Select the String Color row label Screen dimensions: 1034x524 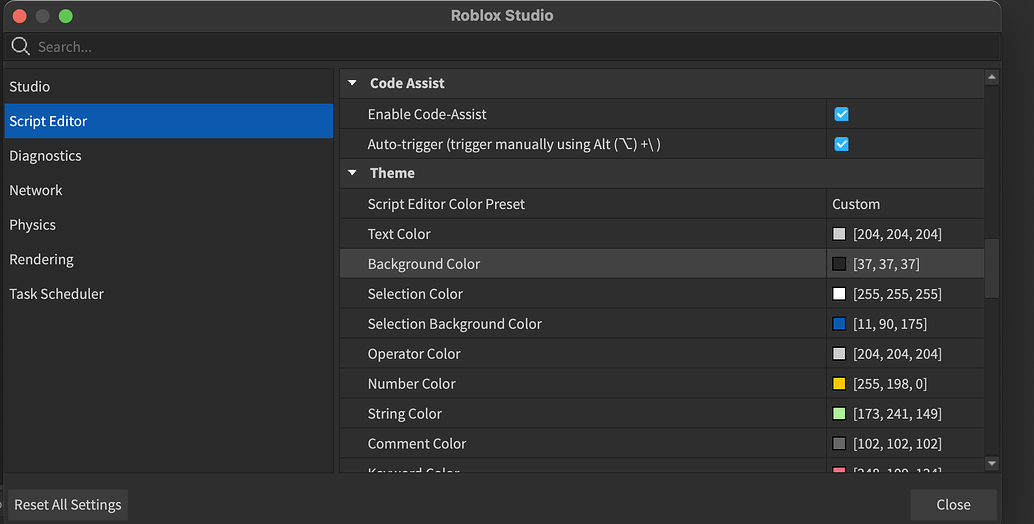[404, 414]
